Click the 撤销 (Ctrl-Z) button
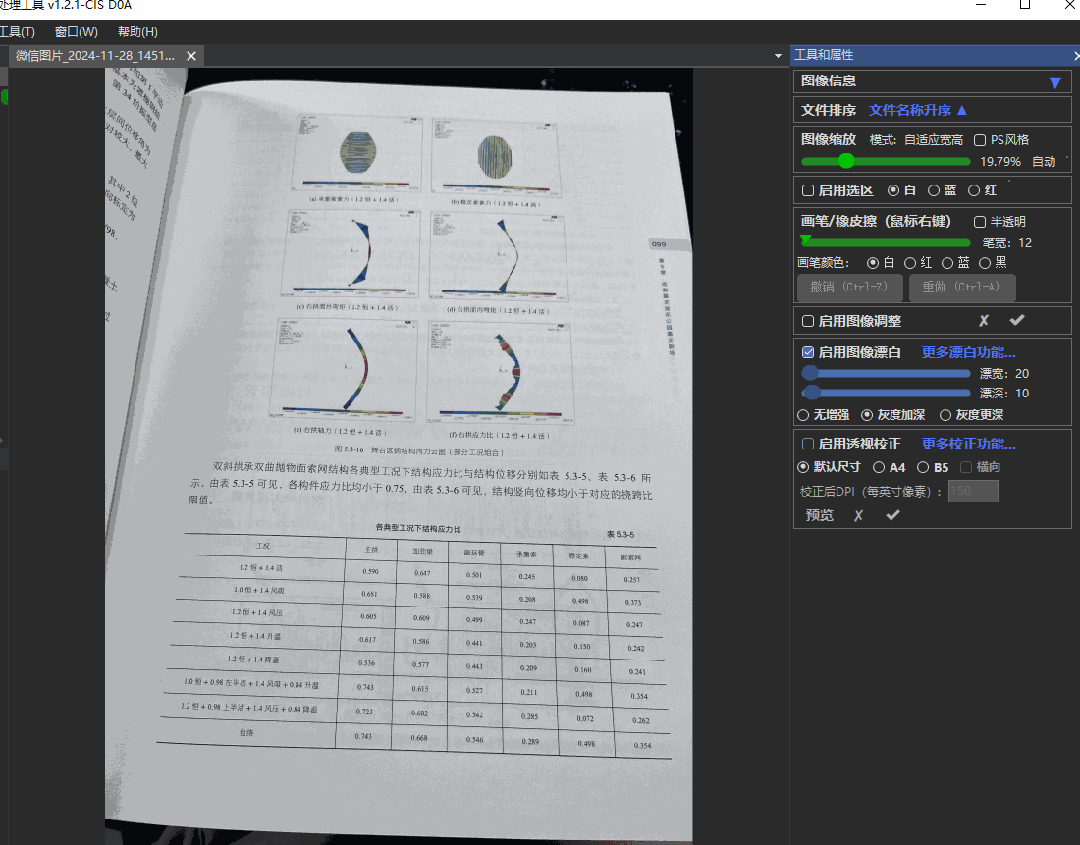Screen dimensions: 1080x845 pos(849,287)
